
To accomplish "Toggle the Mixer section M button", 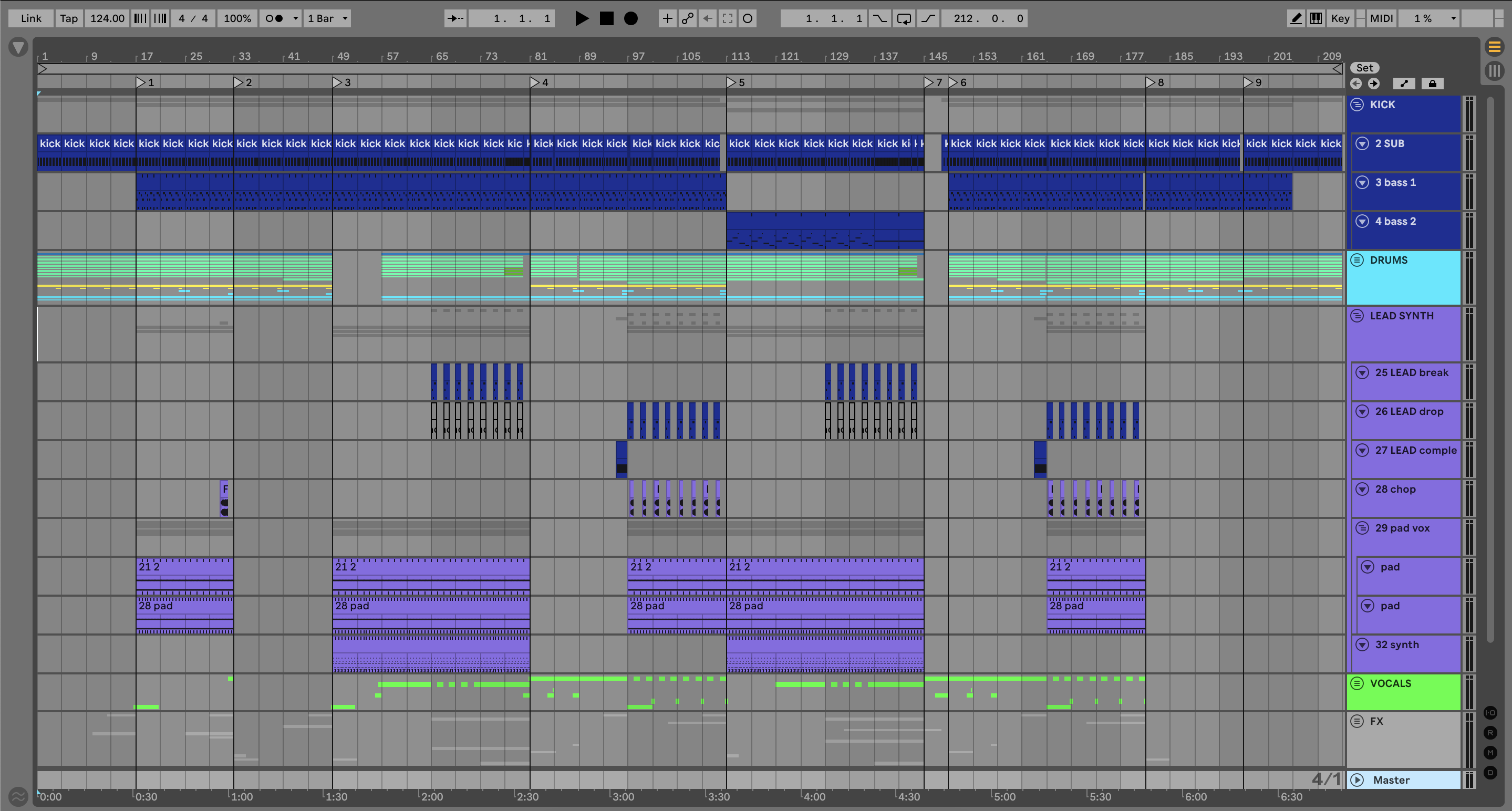I will click(x=1490, y=753).
